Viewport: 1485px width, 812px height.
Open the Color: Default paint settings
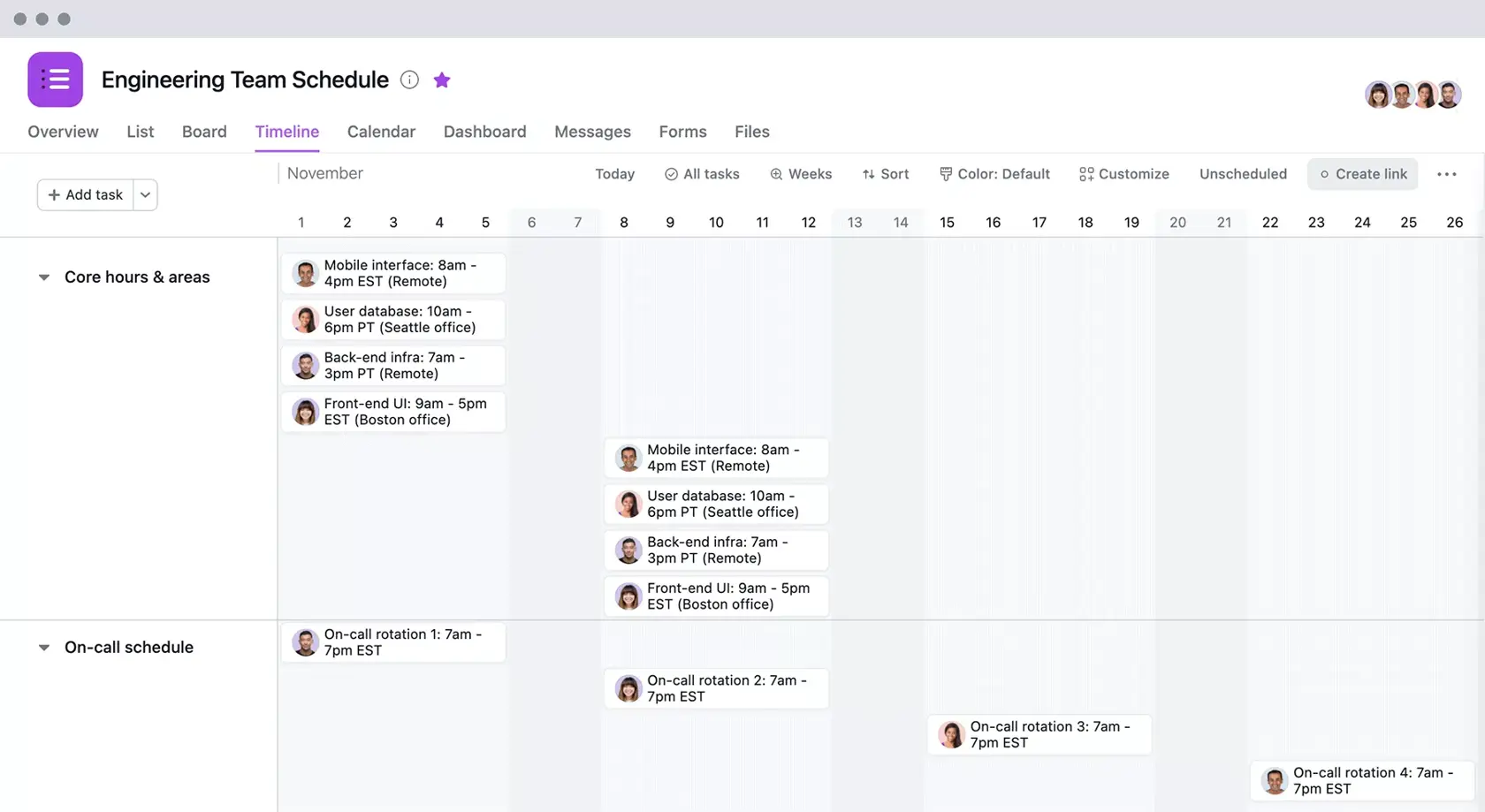(x=994, y=174)
